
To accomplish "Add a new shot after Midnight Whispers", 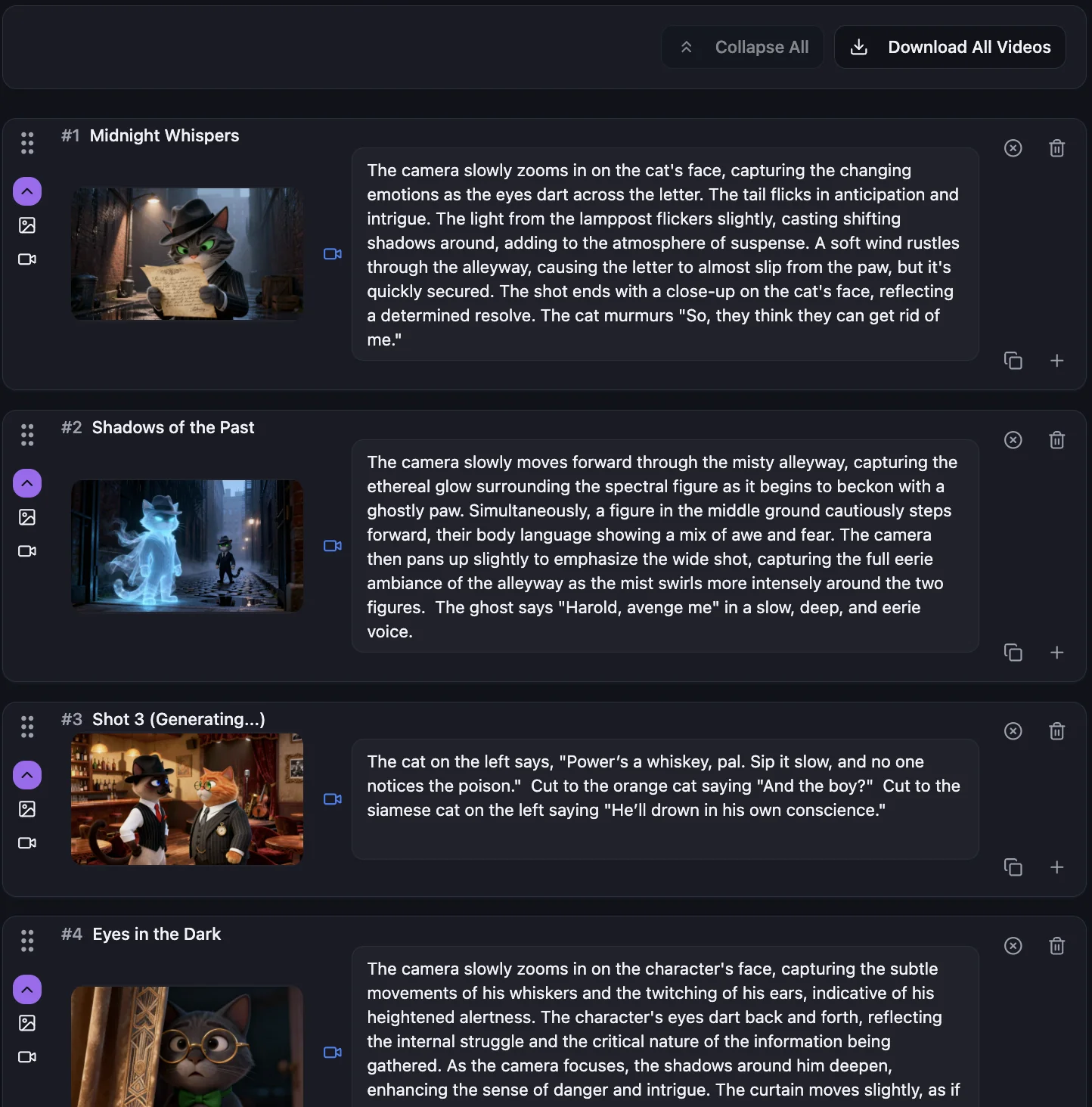I will point(1056,361).
